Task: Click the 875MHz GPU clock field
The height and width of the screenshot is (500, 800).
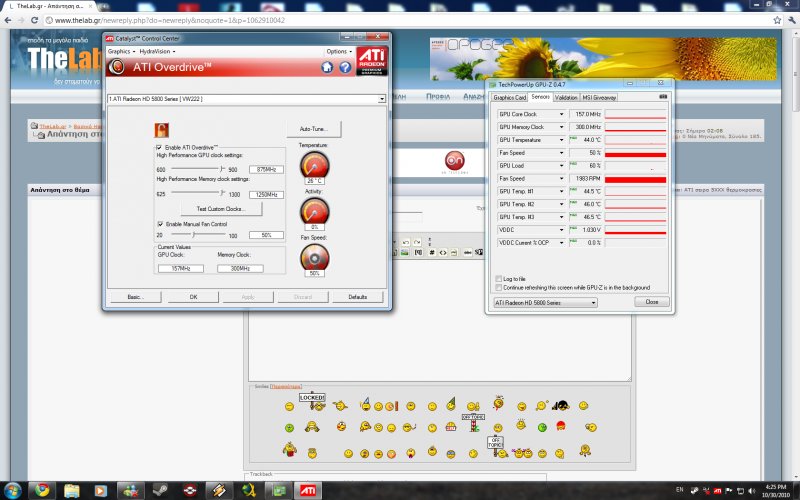Action: tap(266, 169)
